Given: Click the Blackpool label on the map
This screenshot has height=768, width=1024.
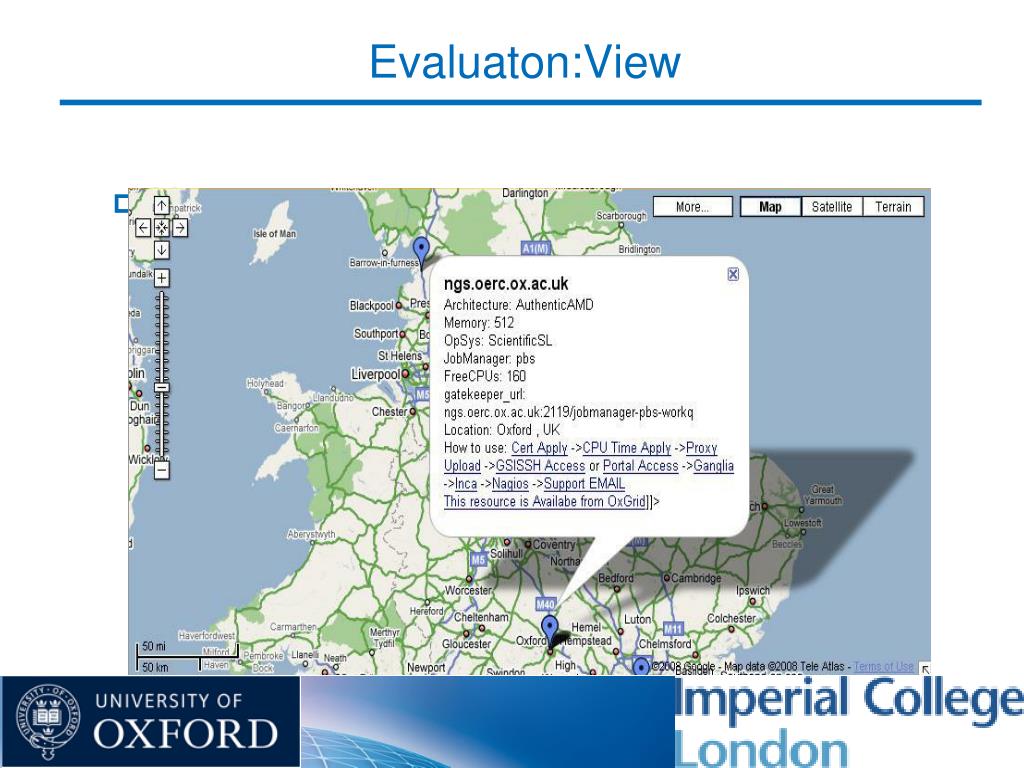Looking at the screenshot, I should point(371,306).
